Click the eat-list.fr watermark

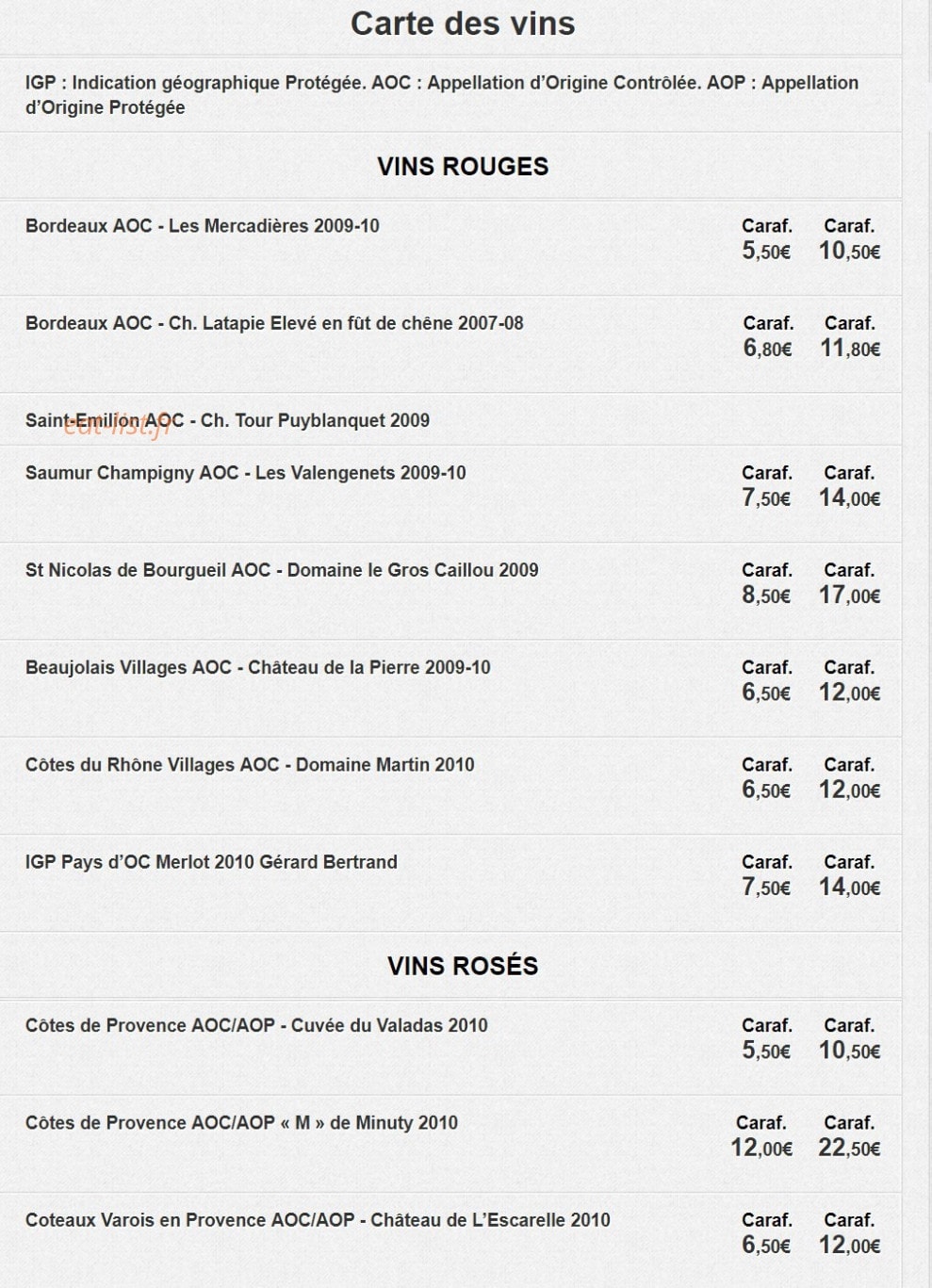click(x=118, y=425)
